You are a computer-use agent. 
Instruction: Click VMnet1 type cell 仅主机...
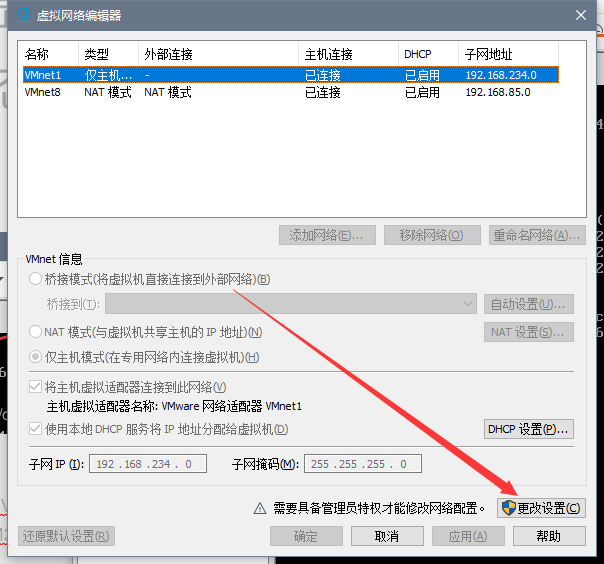108,75
